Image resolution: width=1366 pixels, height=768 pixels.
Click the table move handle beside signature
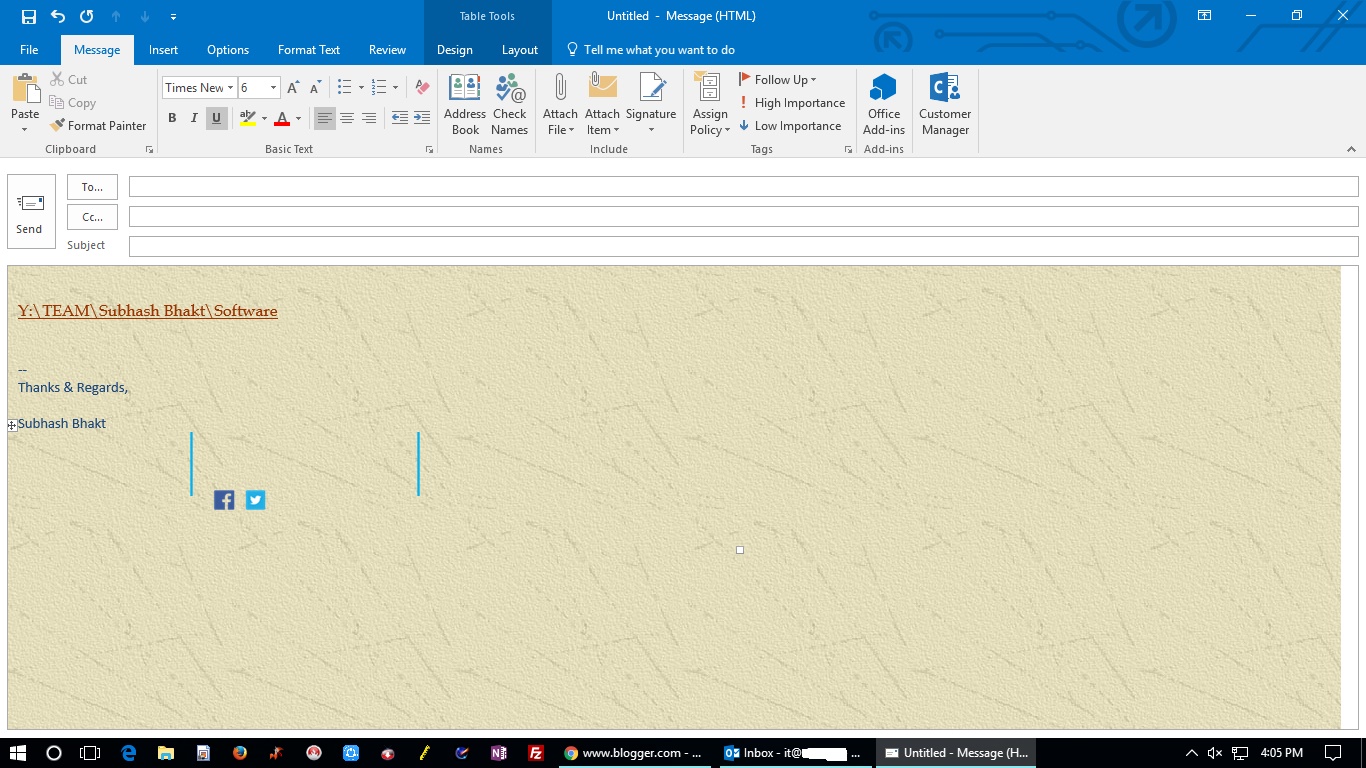12,425
